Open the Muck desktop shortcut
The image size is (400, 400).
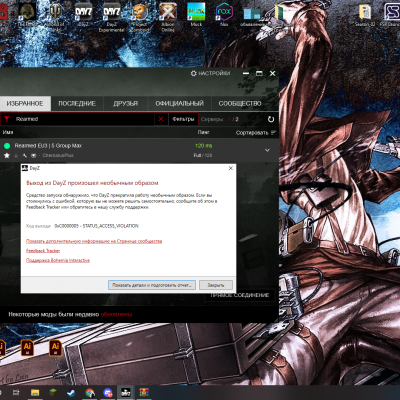coord(196,15)
